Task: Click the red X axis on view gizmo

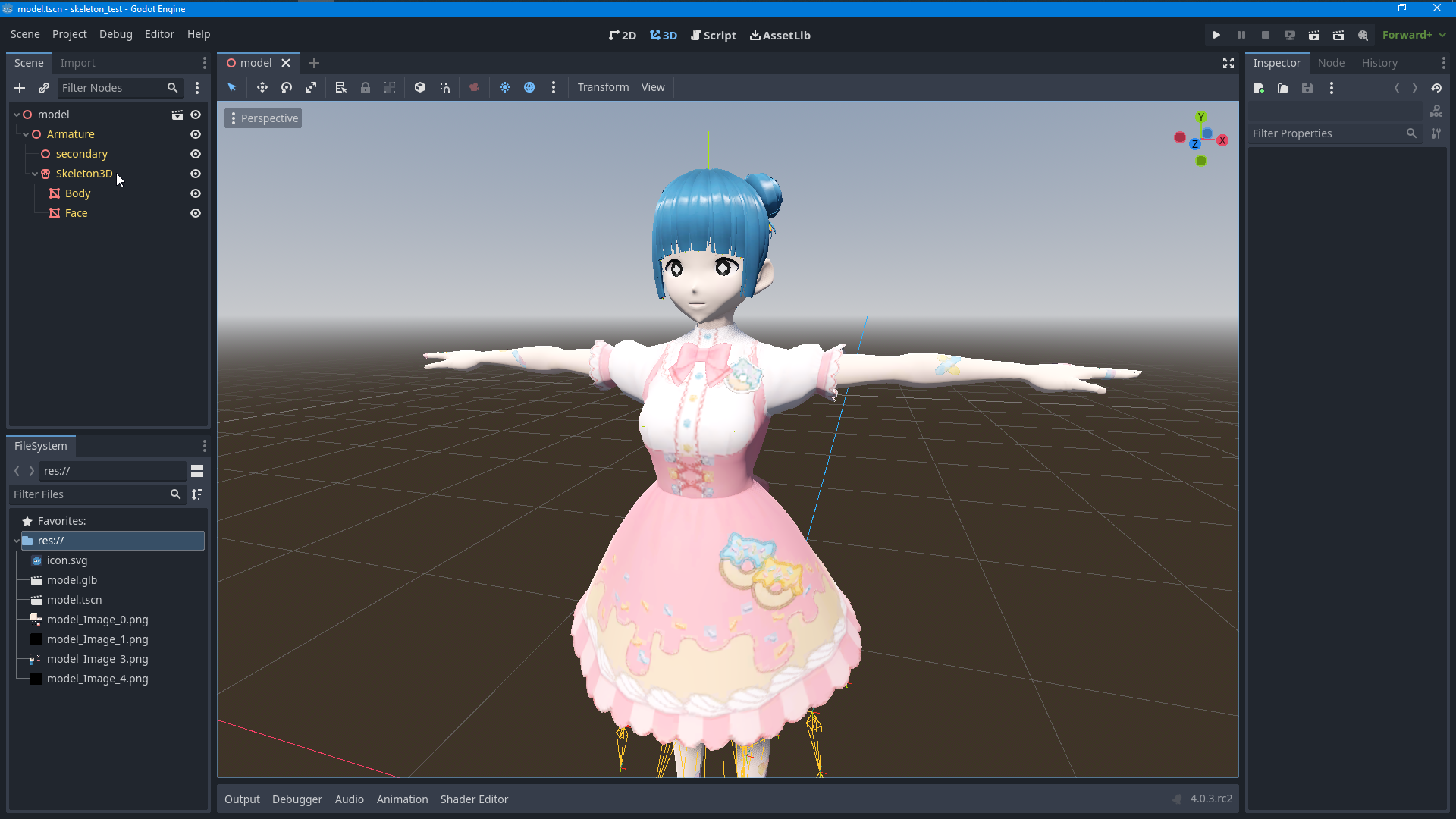Action: [x=1223, y=140]
